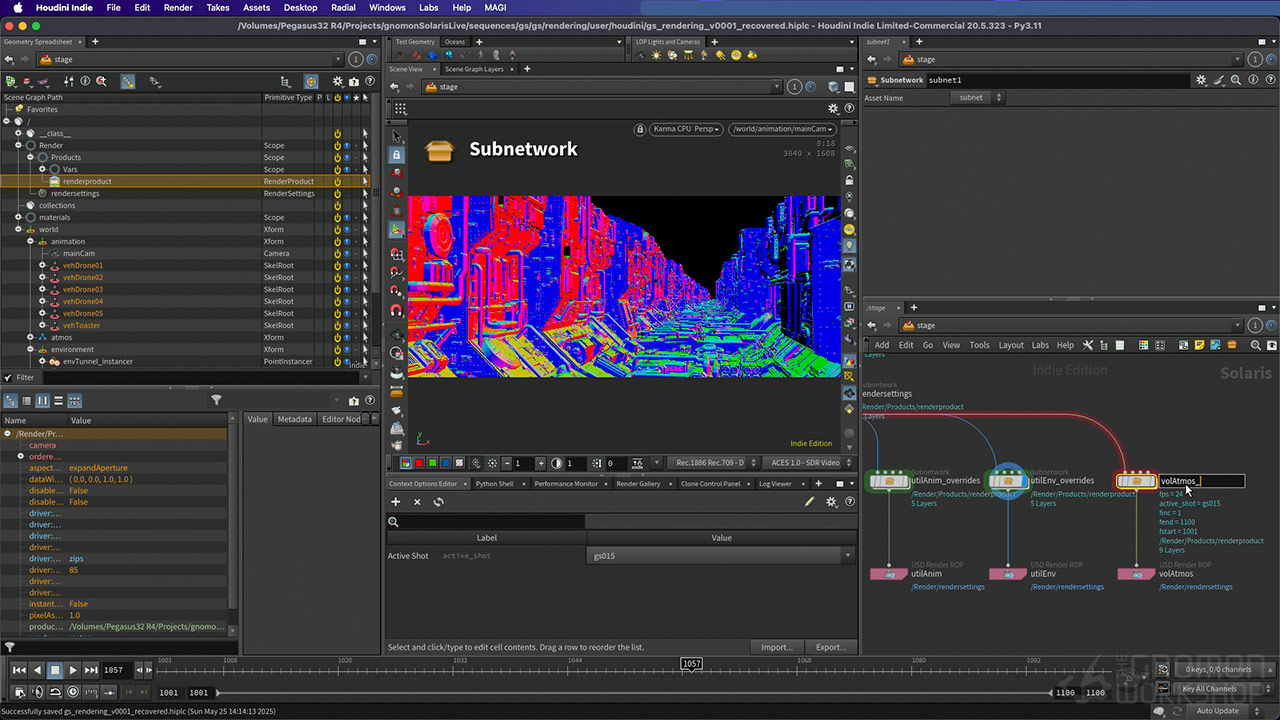
Task: Expand the animation entry in Scene Graph Tree
Action: [31, 241]
